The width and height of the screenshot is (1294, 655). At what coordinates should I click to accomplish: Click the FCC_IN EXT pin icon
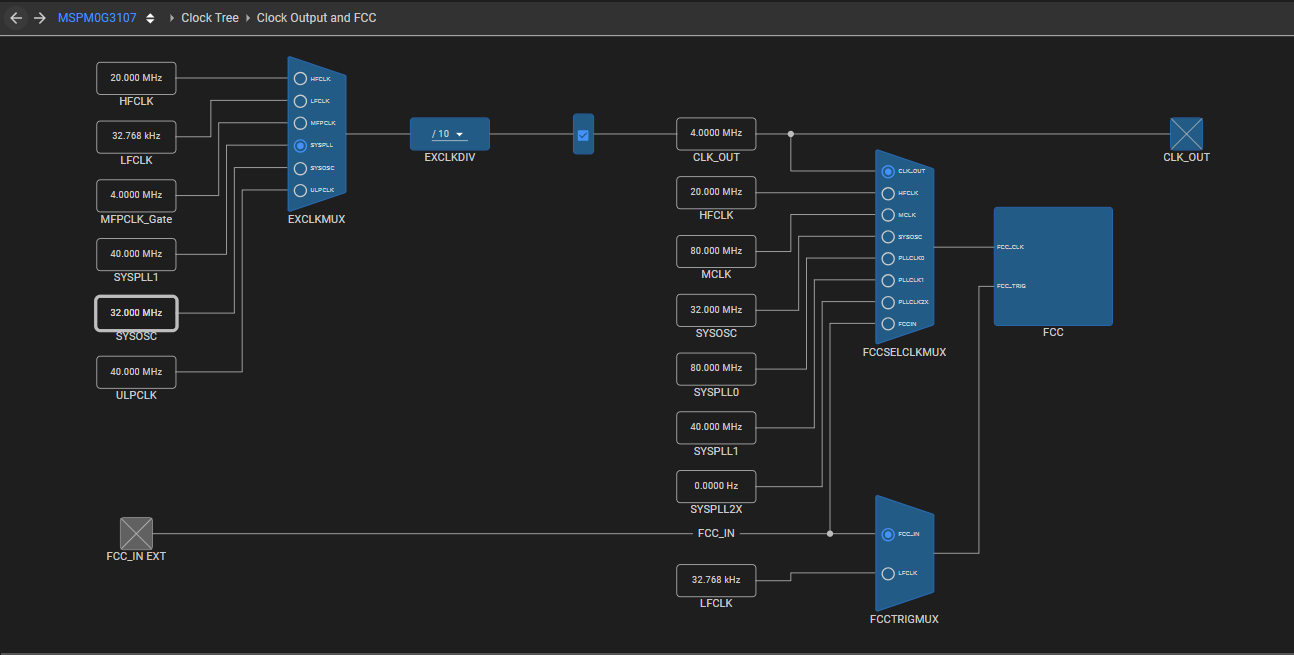coord(136,533)
